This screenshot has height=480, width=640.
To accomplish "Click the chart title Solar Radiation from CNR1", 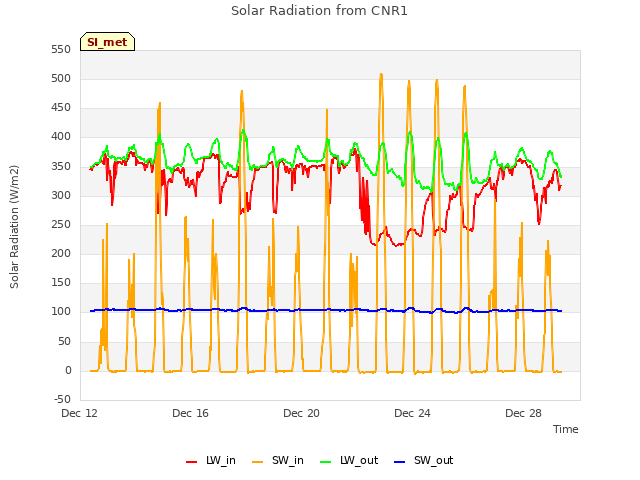I will (x=319, y=11).
